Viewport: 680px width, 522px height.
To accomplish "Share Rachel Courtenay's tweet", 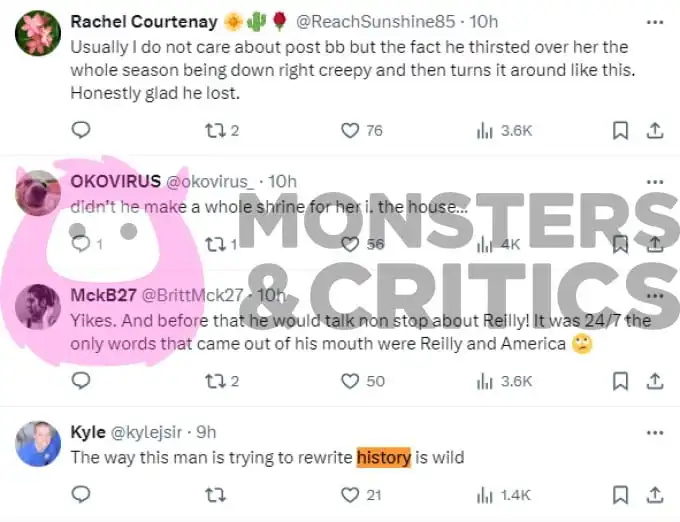I will coord(655,130).
